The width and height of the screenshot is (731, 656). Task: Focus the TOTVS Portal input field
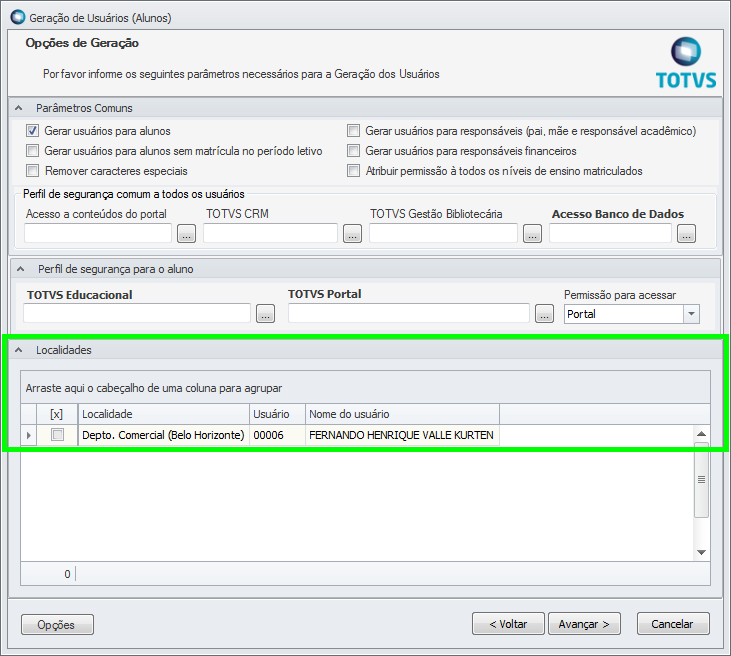(409, 313)
